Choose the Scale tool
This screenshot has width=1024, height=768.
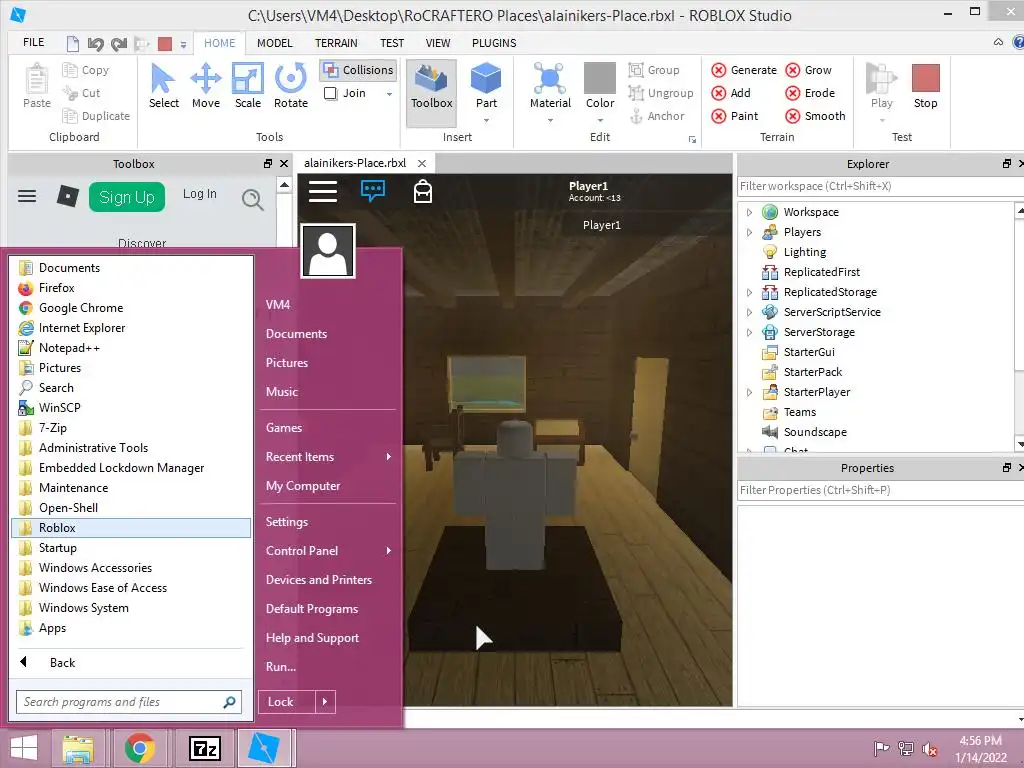coord(248,86)
